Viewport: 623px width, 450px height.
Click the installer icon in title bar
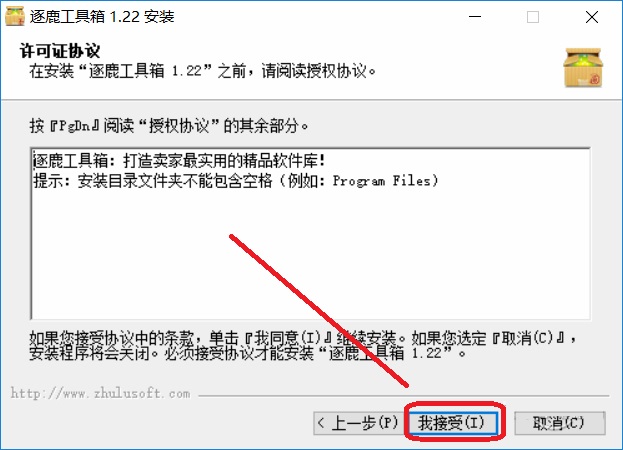(x=14, y=16)
